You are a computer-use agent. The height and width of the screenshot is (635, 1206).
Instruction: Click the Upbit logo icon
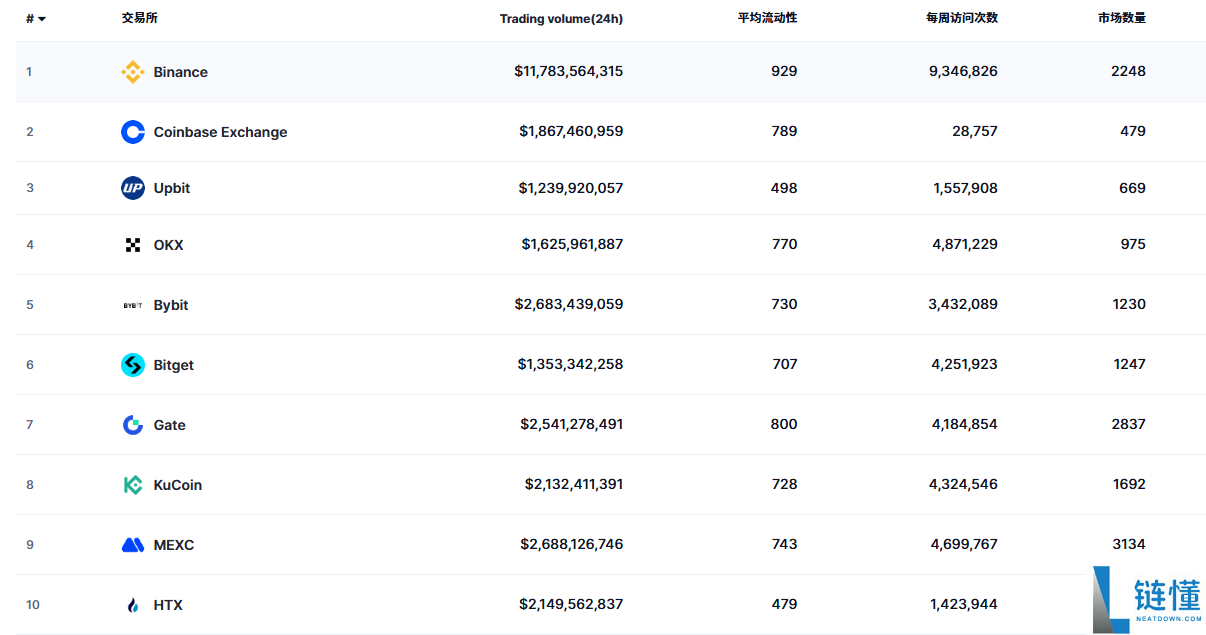[133, 188]
